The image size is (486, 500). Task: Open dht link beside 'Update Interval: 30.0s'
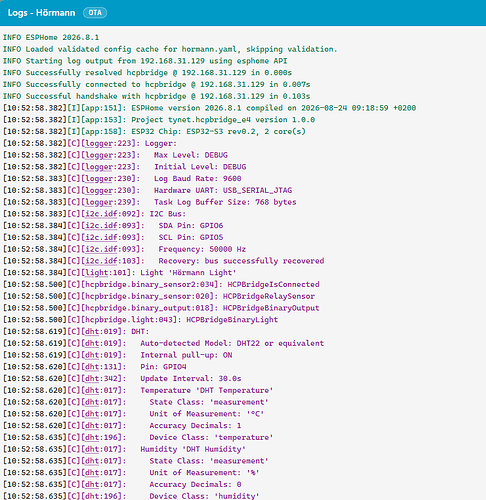92,379
